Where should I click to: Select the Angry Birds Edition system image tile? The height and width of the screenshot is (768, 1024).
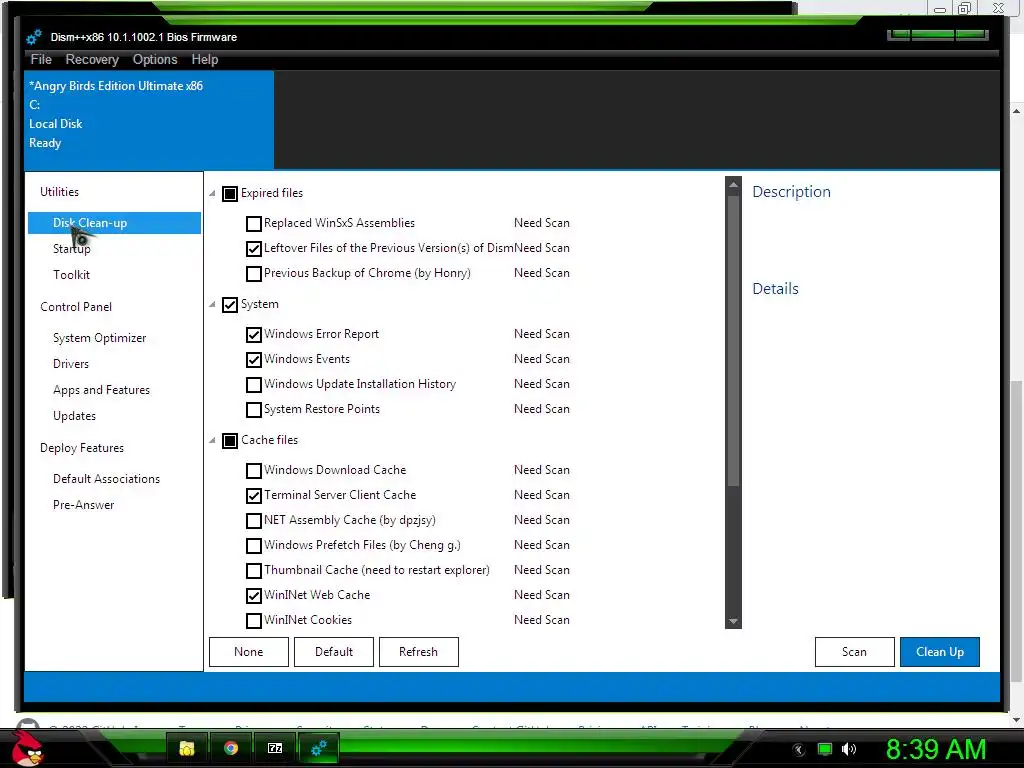pyautogui.click(x=149, y=120)
